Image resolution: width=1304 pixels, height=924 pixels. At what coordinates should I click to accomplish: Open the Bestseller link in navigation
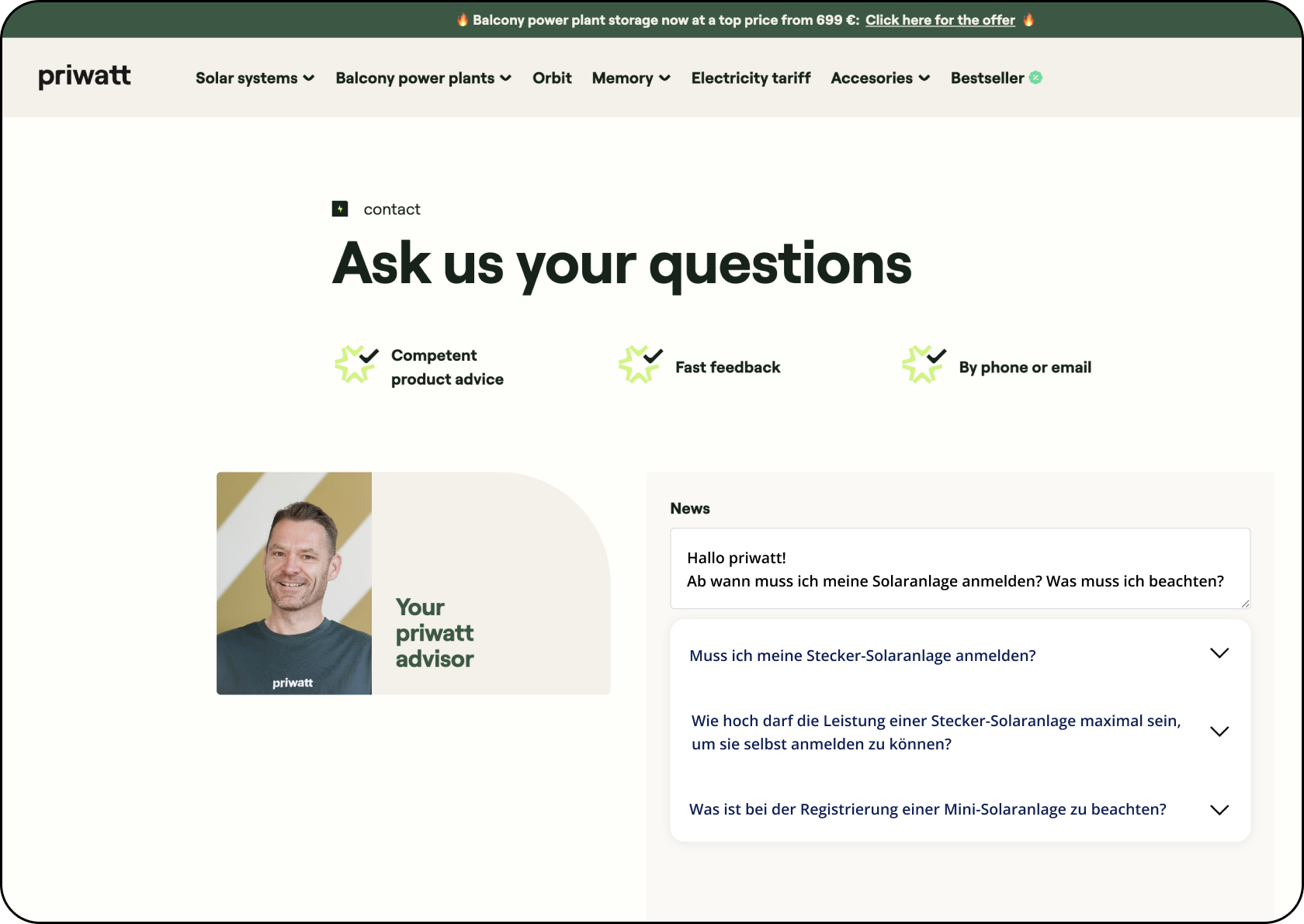987,78
